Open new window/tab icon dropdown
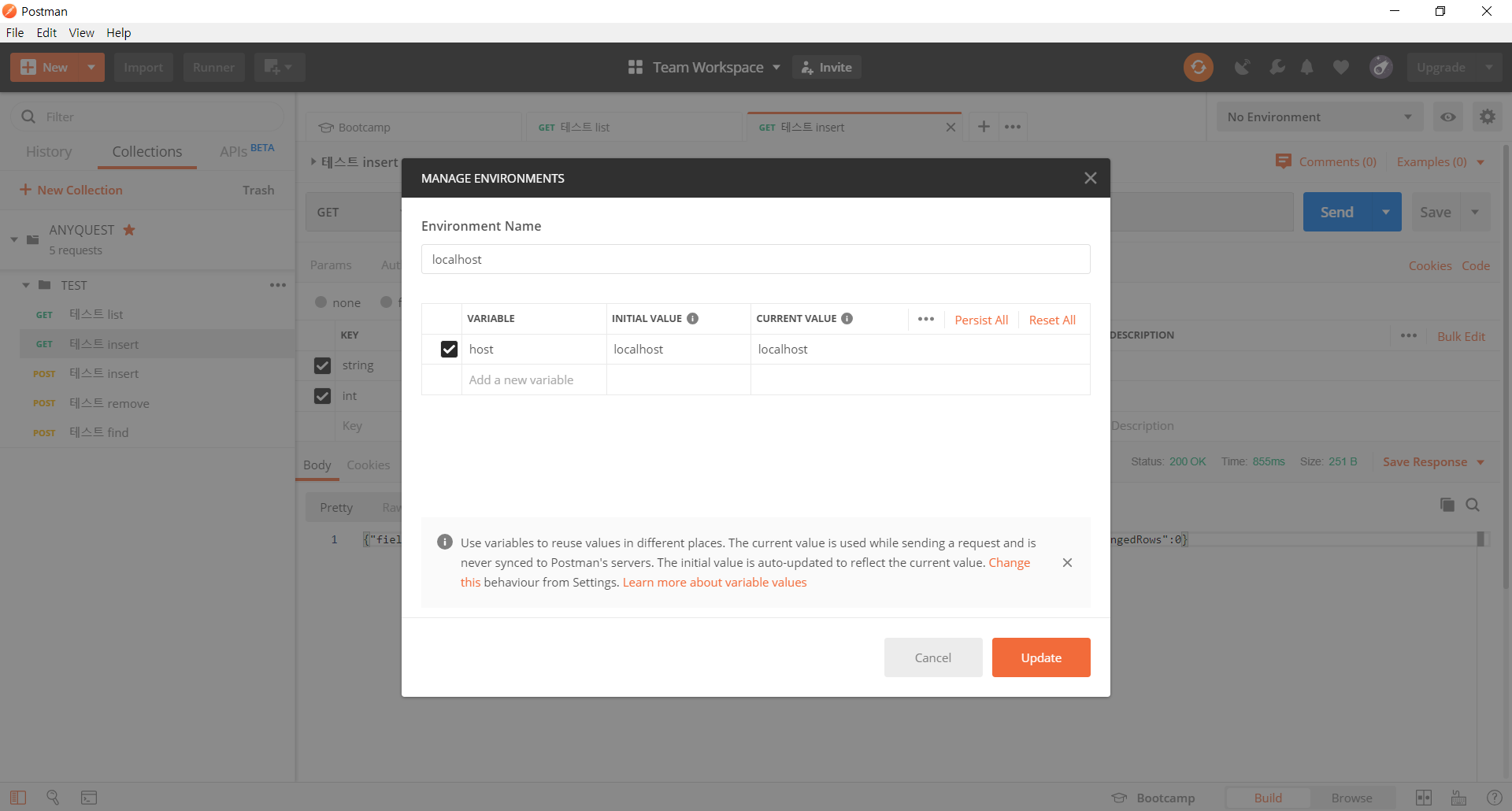The height and width of the screenshot is (811, 1512). pos(279,67)
